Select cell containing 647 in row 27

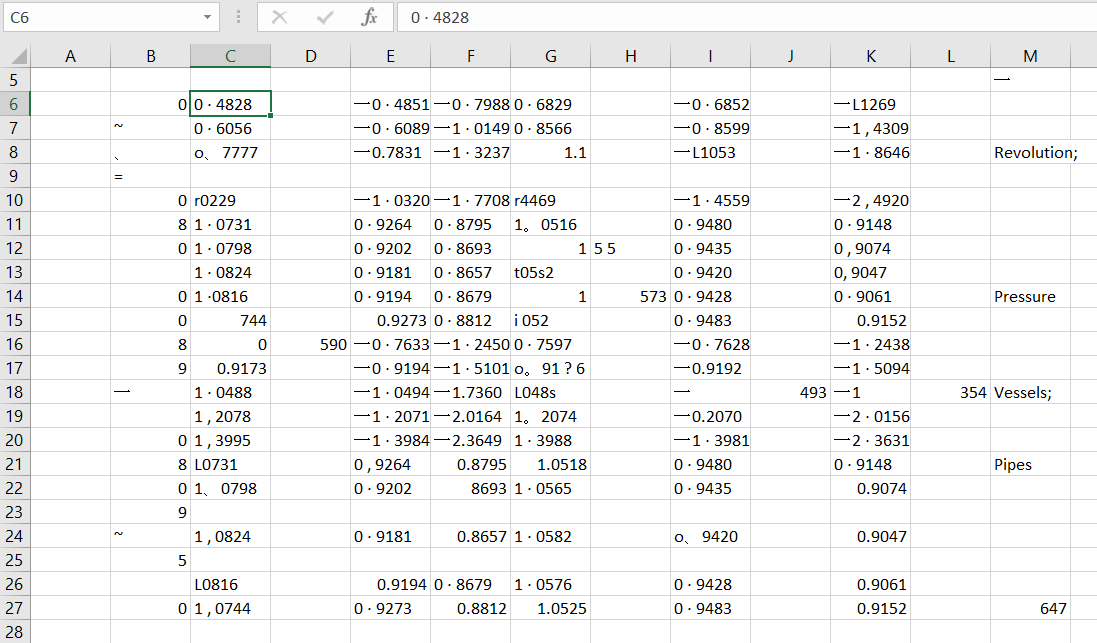click(x=1030, y=609)
